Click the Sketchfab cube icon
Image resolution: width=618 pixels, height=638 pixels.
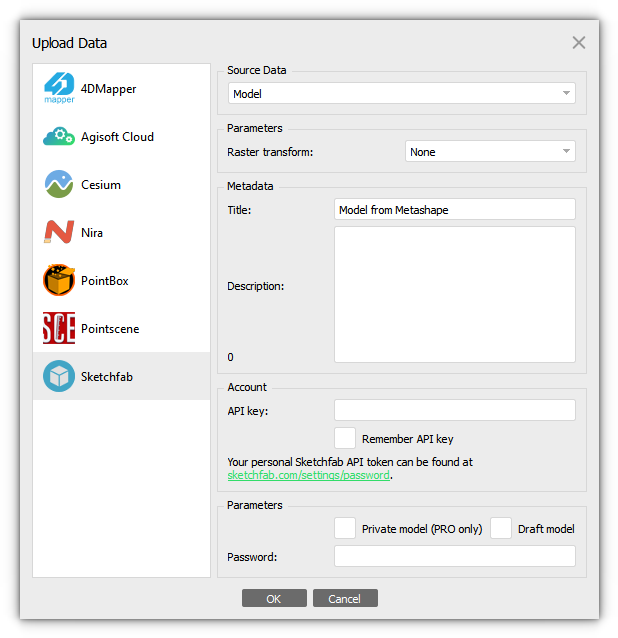pyautogui.click(x=59, y=376)
